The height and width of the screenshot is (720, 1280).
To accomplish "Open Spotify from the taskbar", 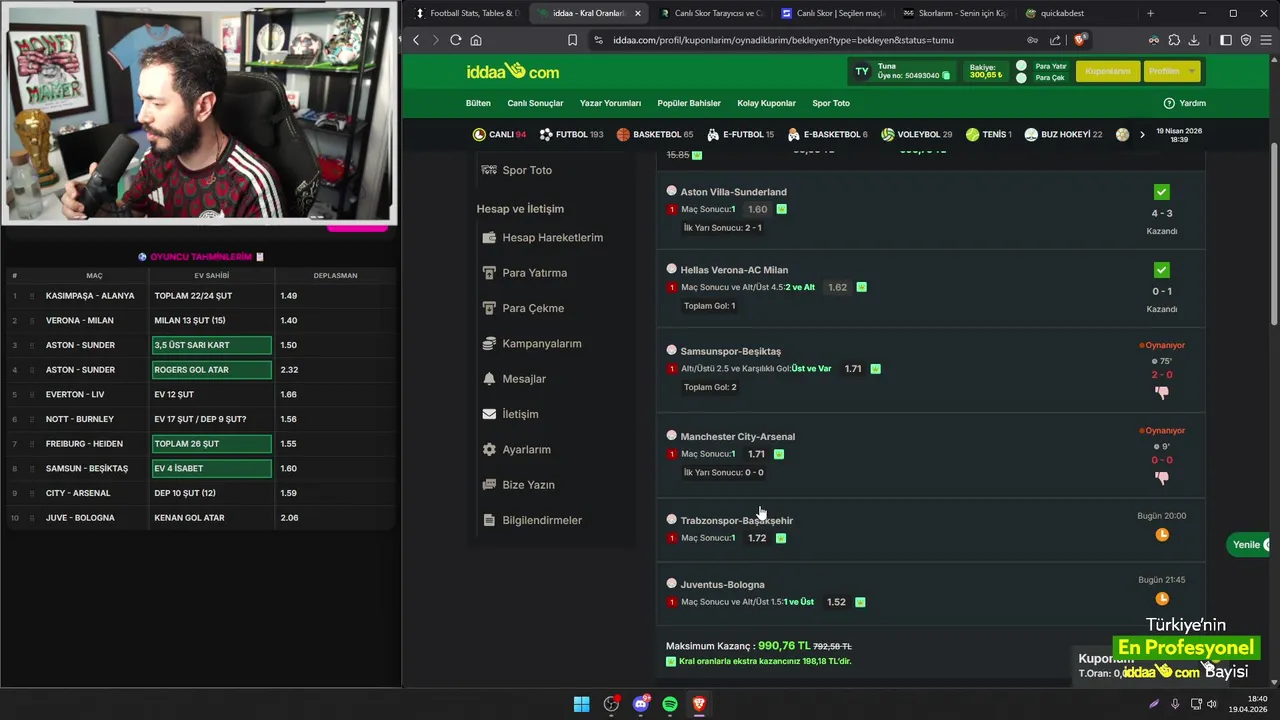I will pyautogui.click(x=670, y=704).
